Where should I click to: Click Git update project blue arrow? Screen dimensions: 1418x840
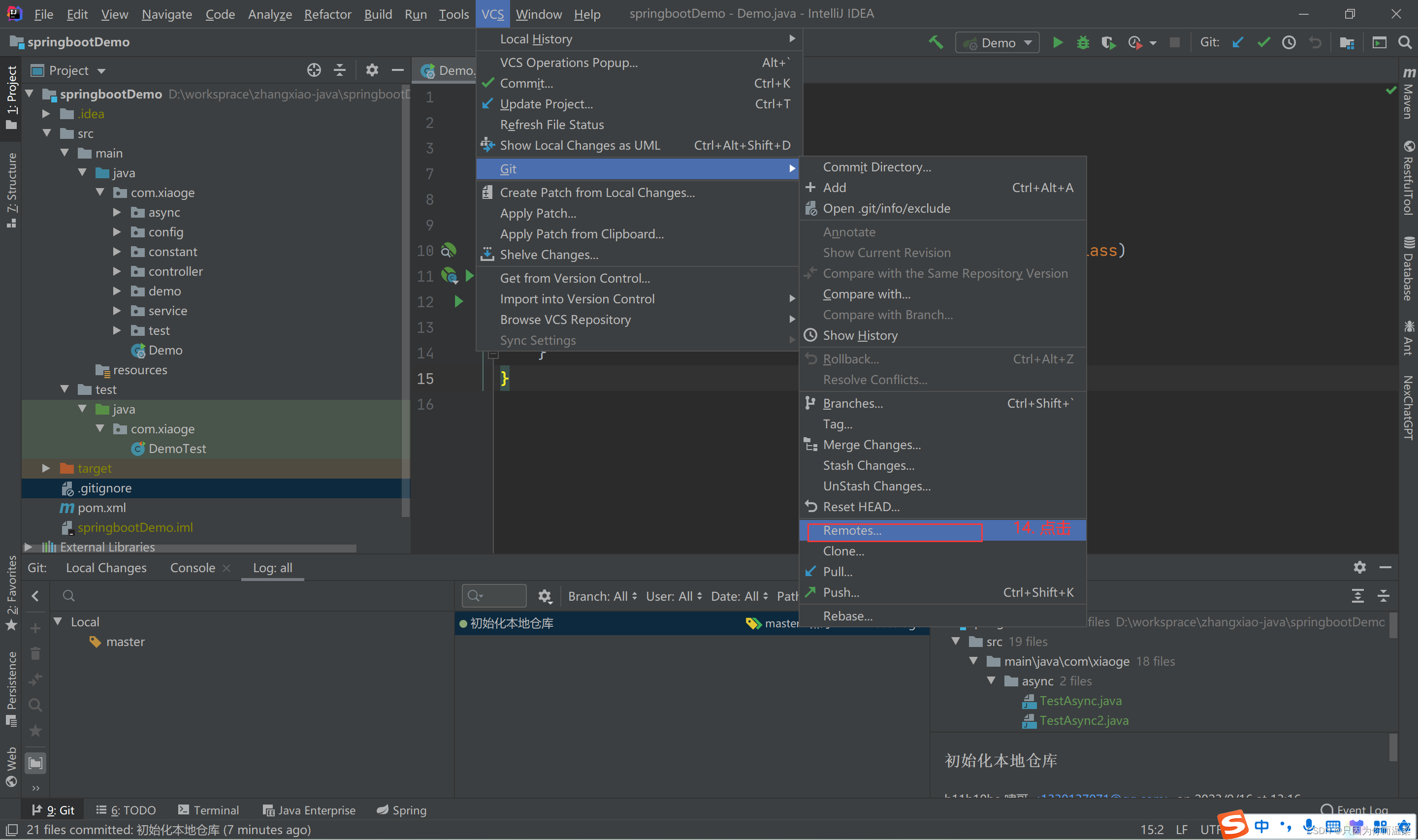[x=1237, y=42]
